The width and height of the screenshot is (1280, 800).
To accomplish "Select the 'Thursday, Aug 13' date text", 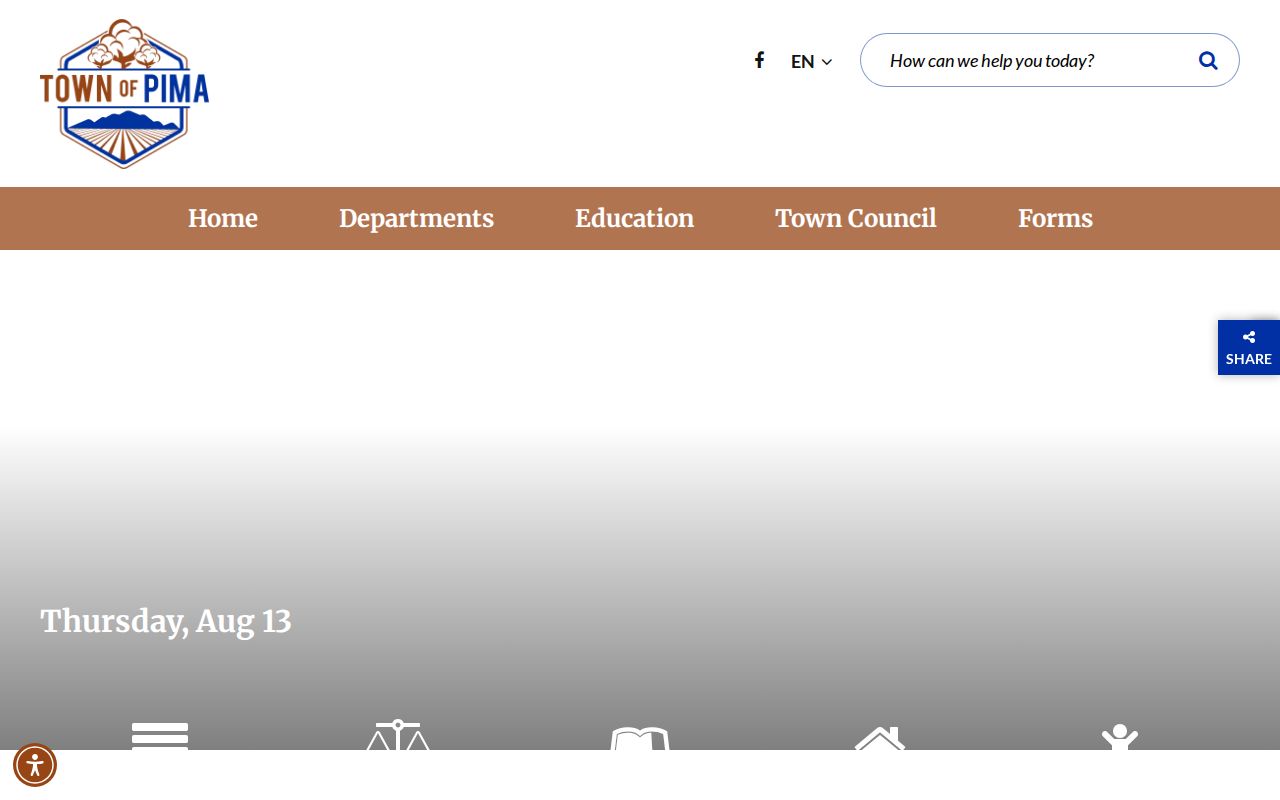I will [166, 621].
